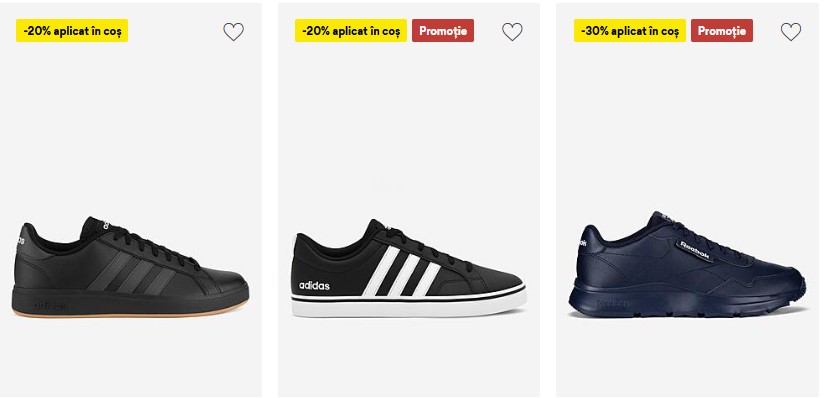Viewport: 828px width, 398px height.
Task: Click the white adidas logo on middle shoe
Action: coord(314,286)
